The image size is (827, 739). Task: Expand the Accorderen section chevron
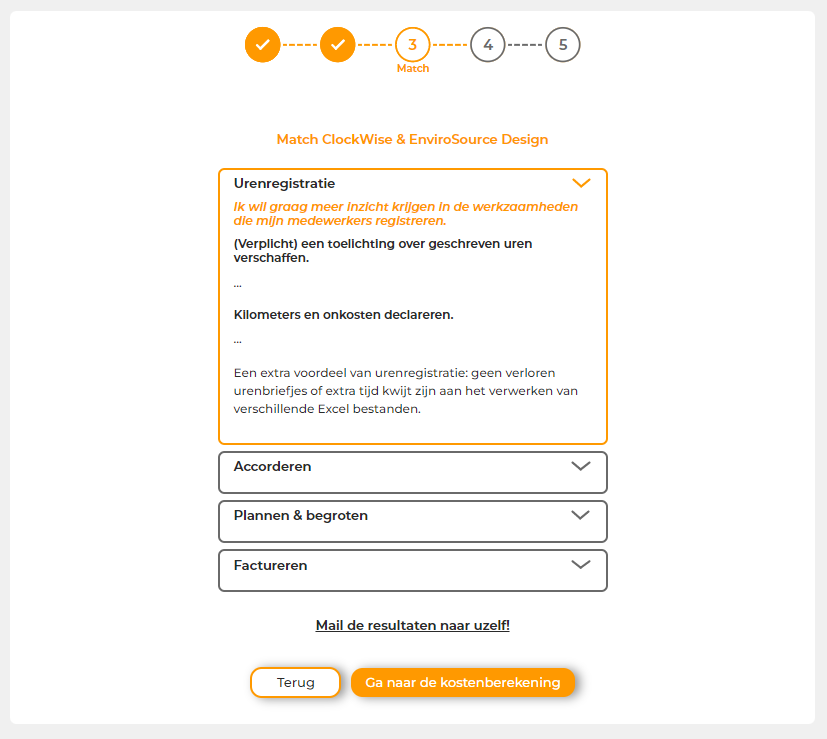581,466
